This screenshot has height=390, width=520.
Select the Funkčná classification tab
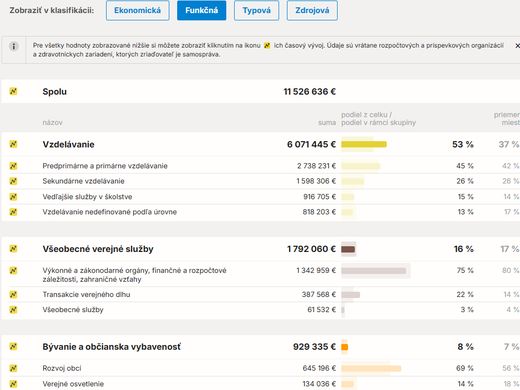[x=202, y=10]
